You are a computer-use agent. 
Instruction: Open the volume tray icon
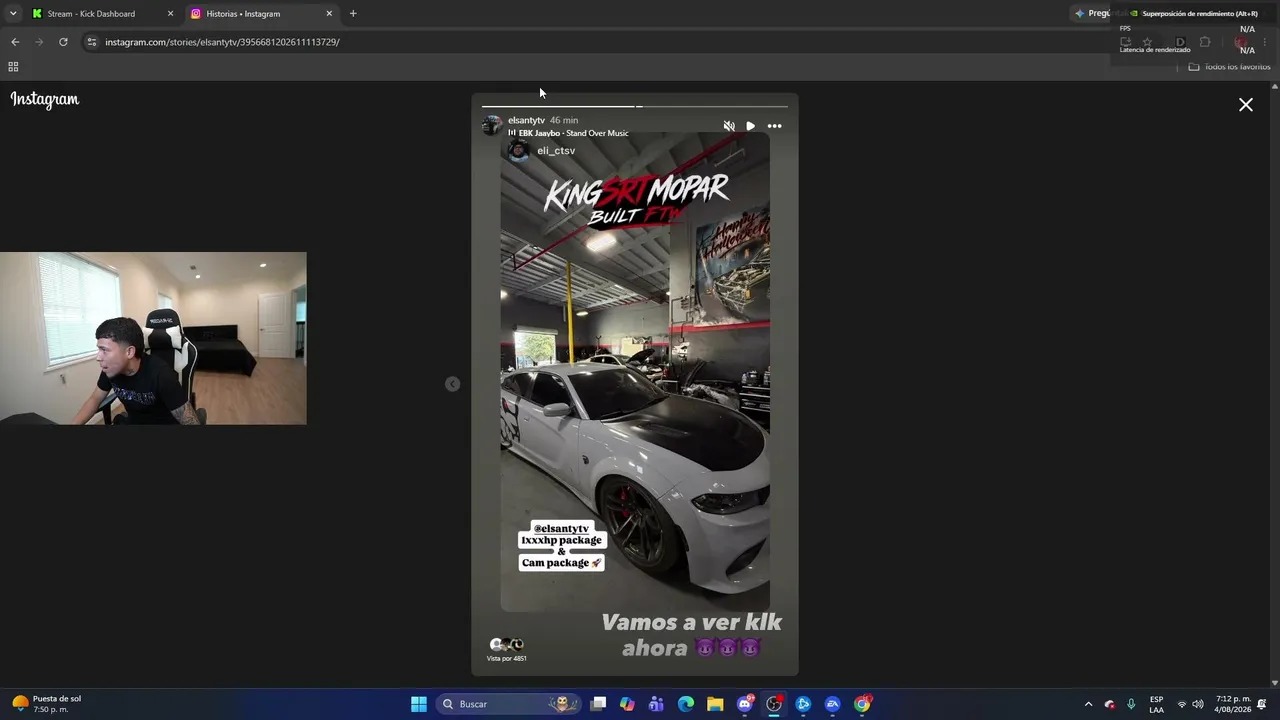pyautogui.click(x=1198, y=704)
